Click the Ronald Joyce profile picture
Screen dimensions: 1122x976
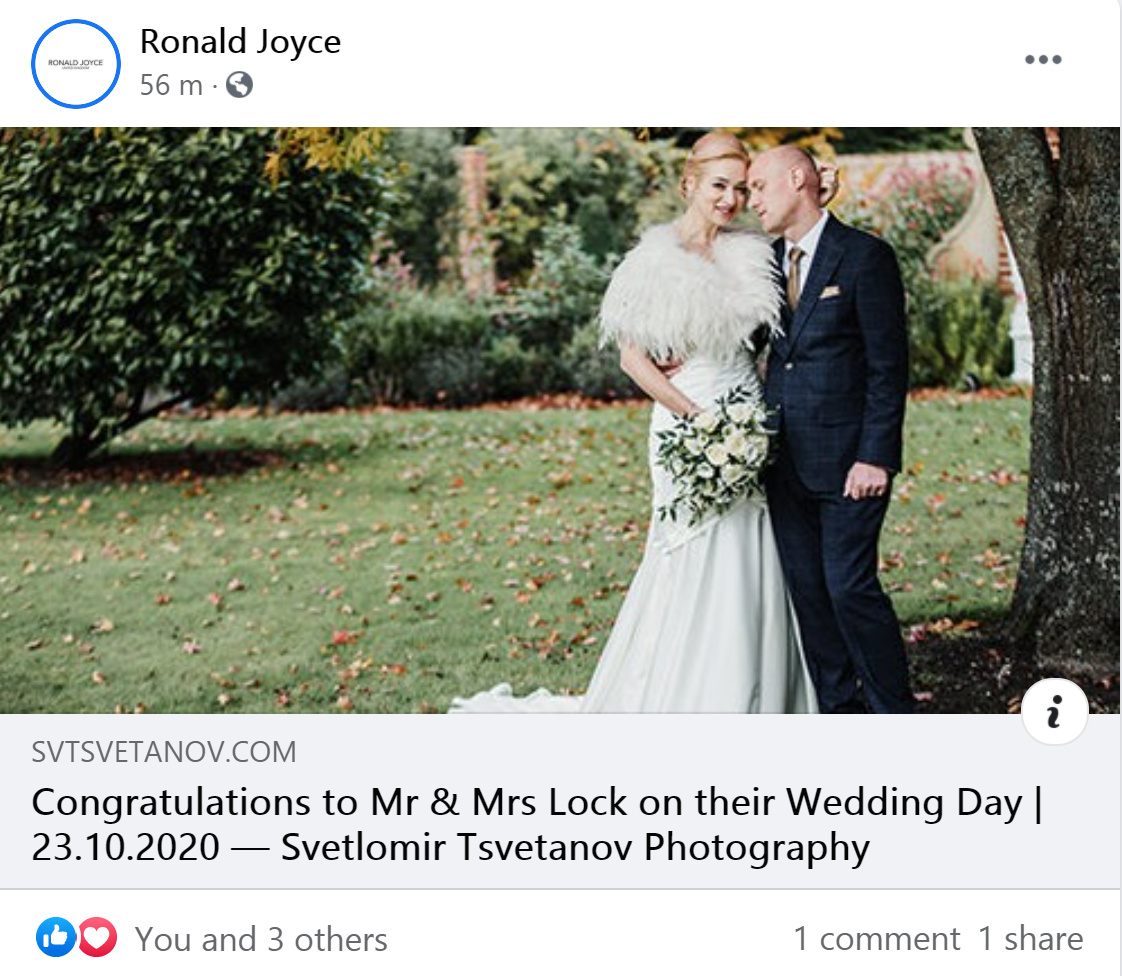tap(76, 64)
